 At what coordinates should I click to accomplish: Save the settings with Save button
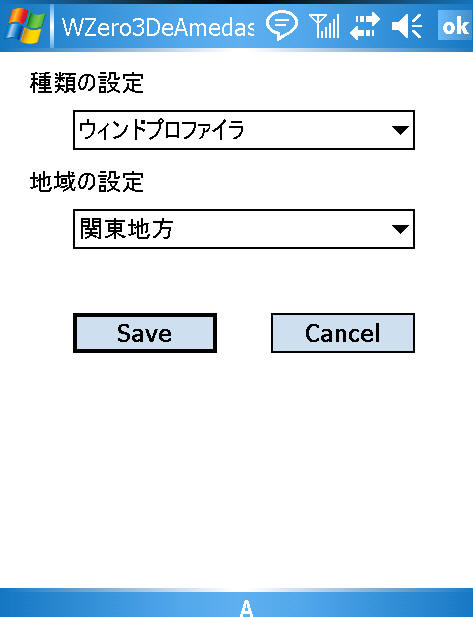point(145,333)
